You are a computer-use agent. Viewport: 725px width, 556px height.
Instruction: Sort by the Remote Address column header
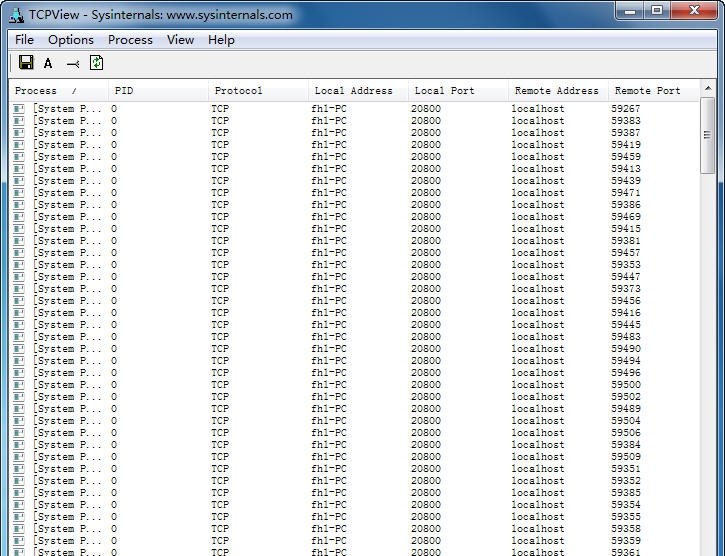pos(558,91)
